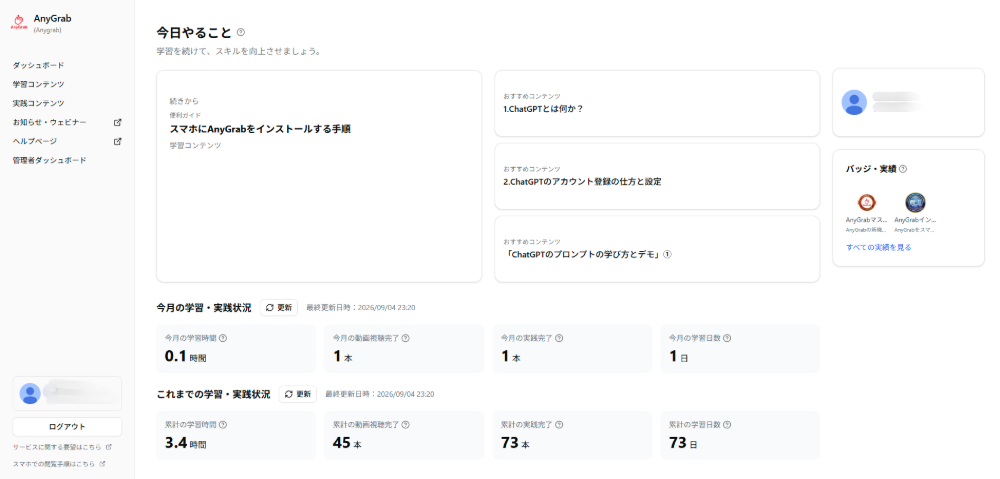The width and height of the screenshot is (1000, 479).
Task: Click the help icon beside 今日やること
Action: [240, 32]
